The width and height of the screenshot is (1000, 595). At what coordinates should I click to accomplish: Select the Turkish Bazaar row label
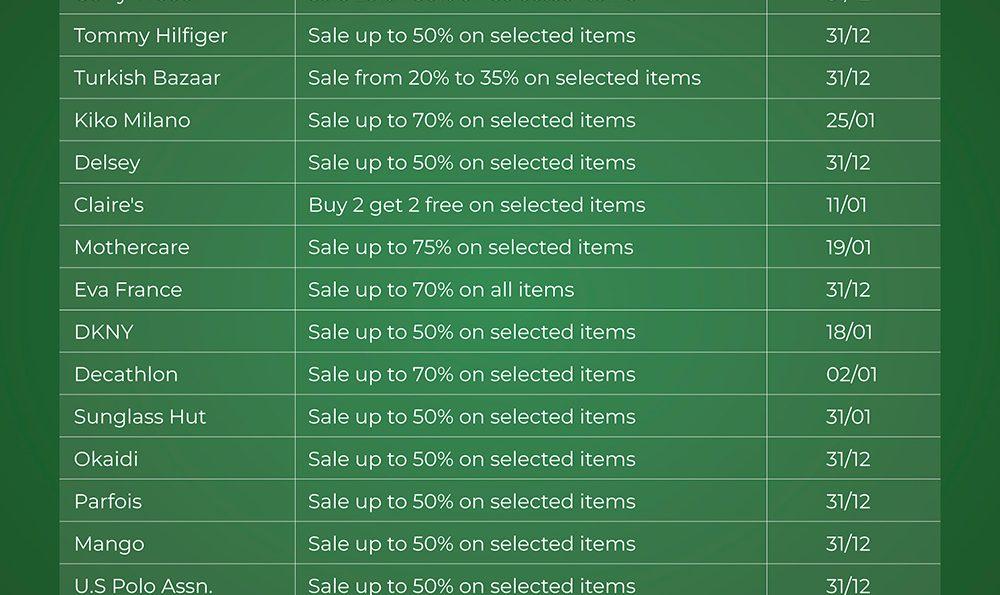click(x=147, y=78)
